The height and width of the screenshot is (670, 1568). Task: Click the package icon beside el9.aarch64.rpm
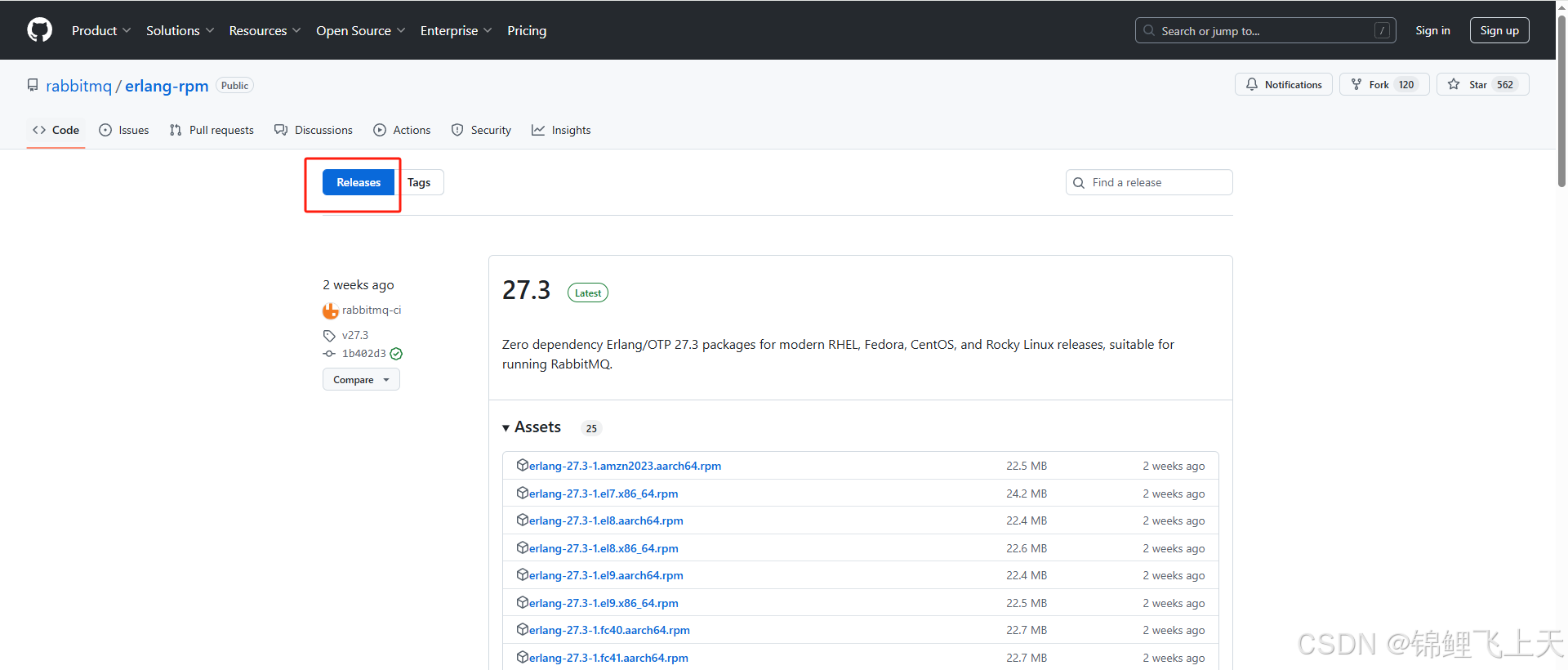coord(523,574)
